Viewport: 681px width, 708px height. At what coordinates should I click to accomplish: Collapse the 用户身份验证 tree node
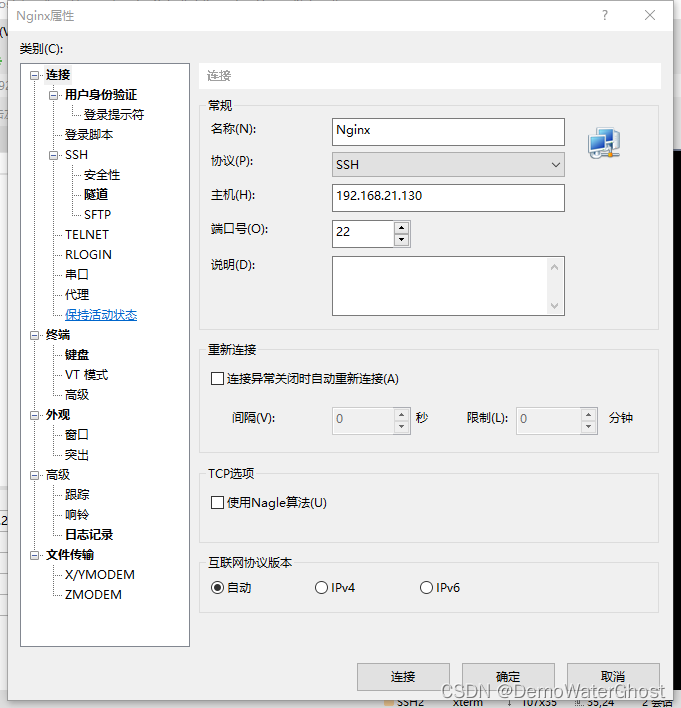click(x=53, y=95)
